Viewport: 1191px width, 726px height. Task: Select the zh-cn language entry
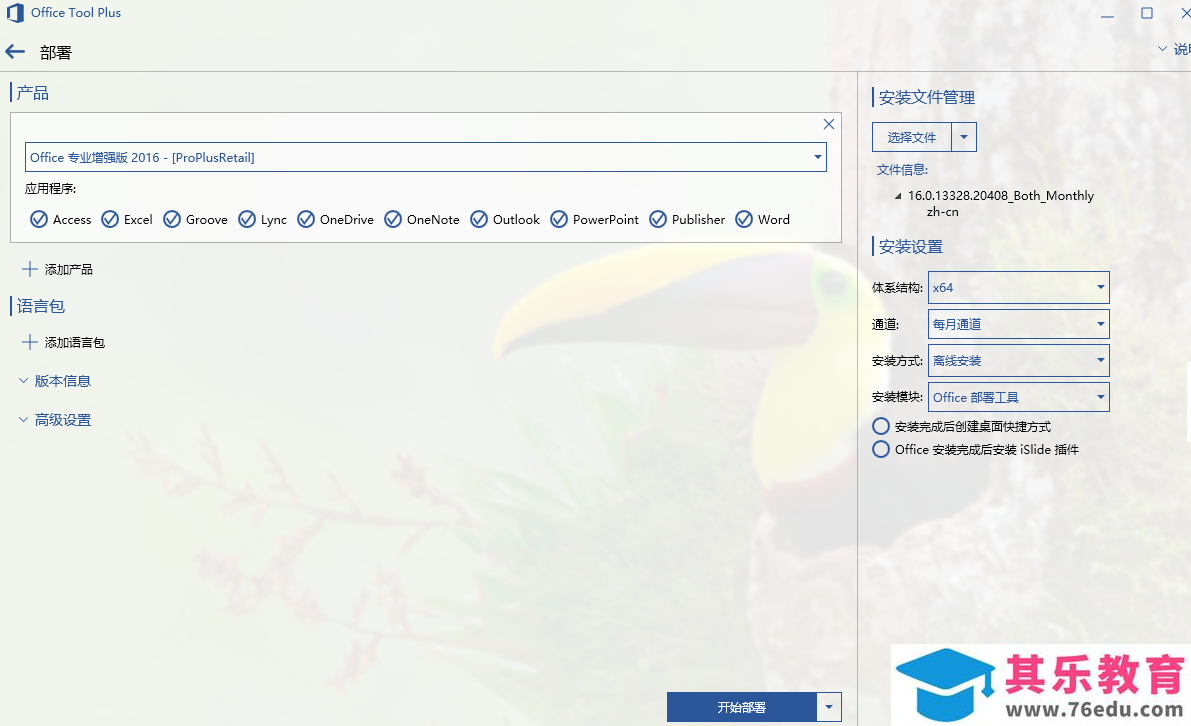pos(943,212)
